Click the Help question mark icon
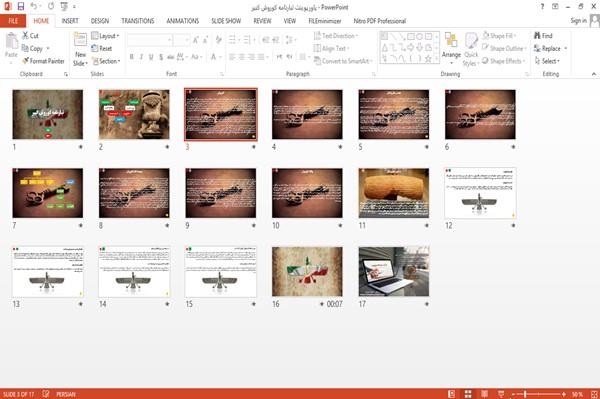 tap(542, 7)
